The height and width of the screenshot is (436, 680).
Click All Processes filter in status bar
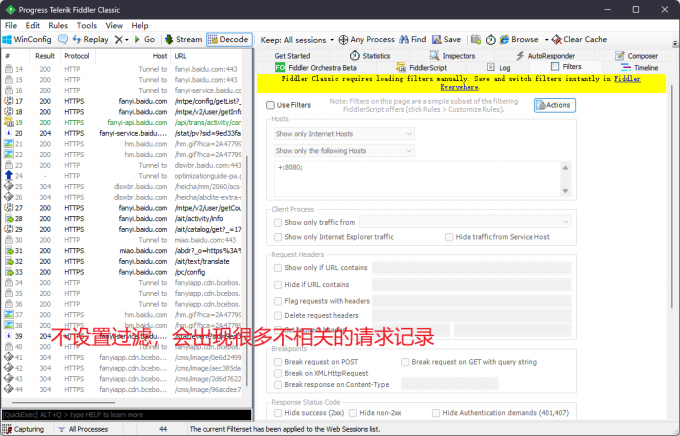click(x=83, y=429)
